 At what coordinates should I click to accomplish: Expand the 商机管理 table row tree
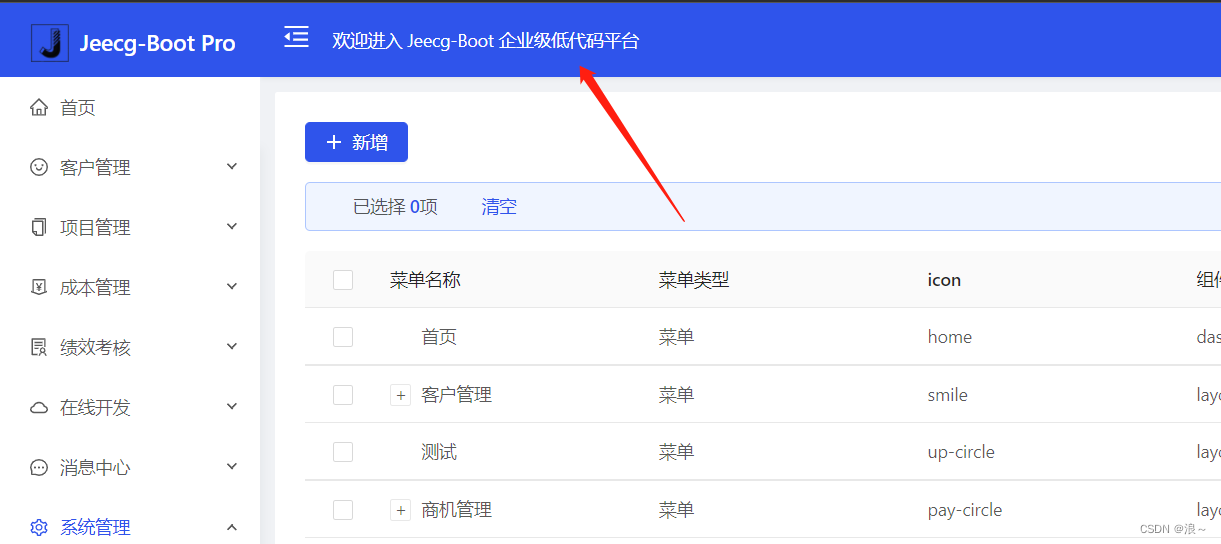[400, 510]
